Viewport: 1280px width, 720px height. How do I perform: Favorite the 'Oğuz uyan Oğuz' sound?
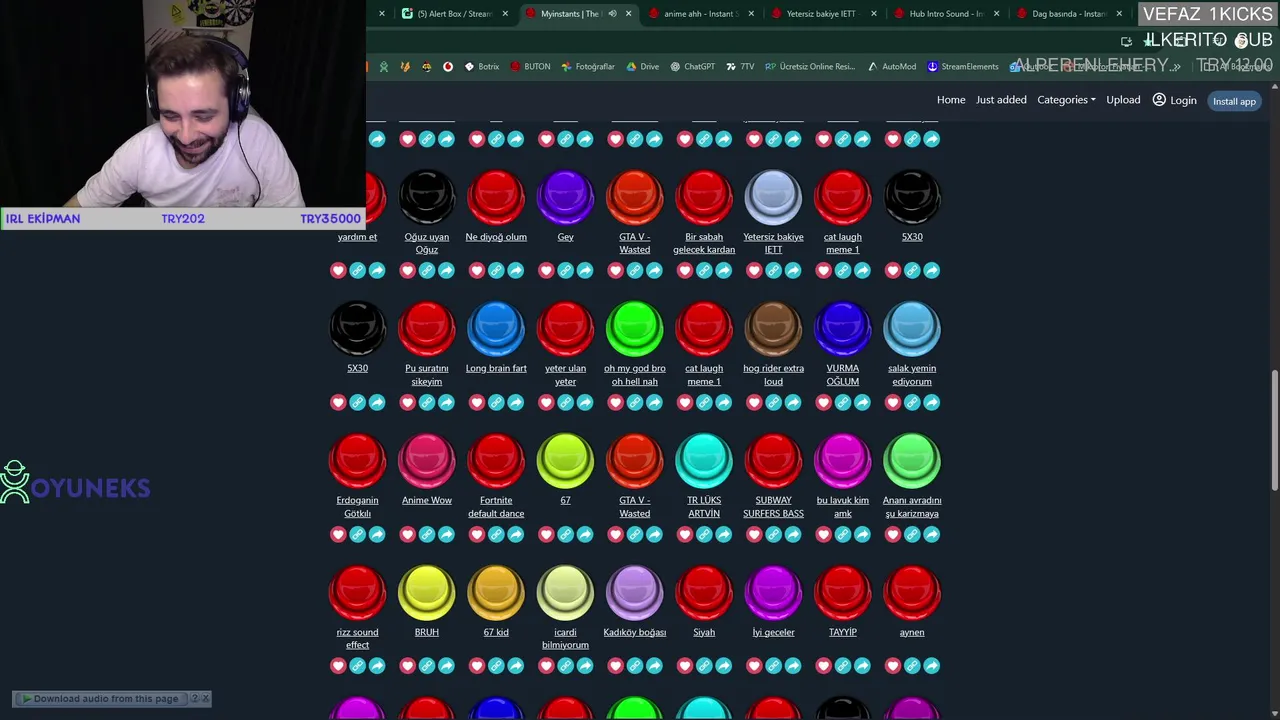(407, 270)
